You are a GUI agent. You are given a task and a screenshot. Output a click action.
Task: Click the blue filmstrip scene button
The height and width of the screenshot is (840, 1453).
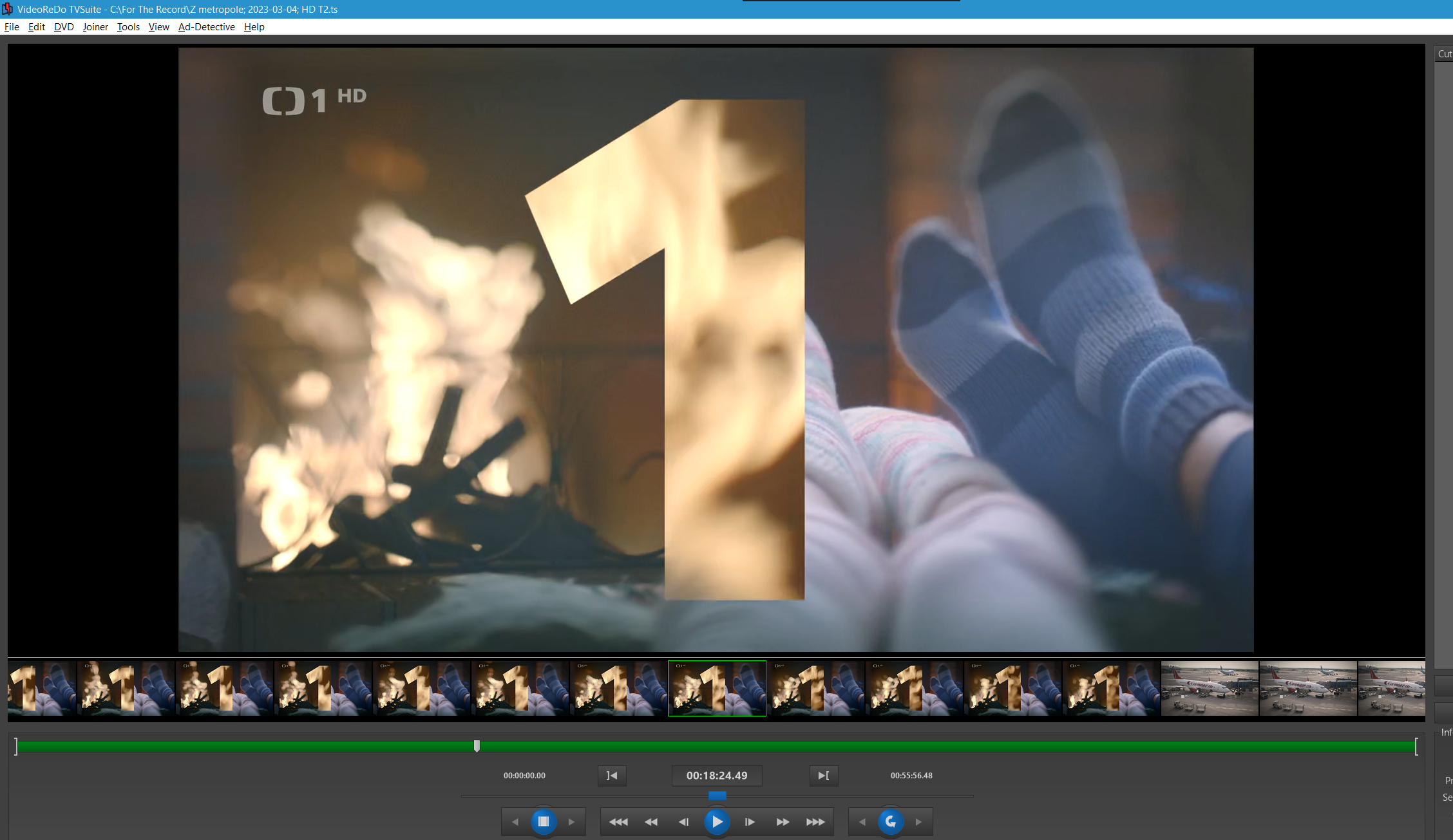(543, 822)
